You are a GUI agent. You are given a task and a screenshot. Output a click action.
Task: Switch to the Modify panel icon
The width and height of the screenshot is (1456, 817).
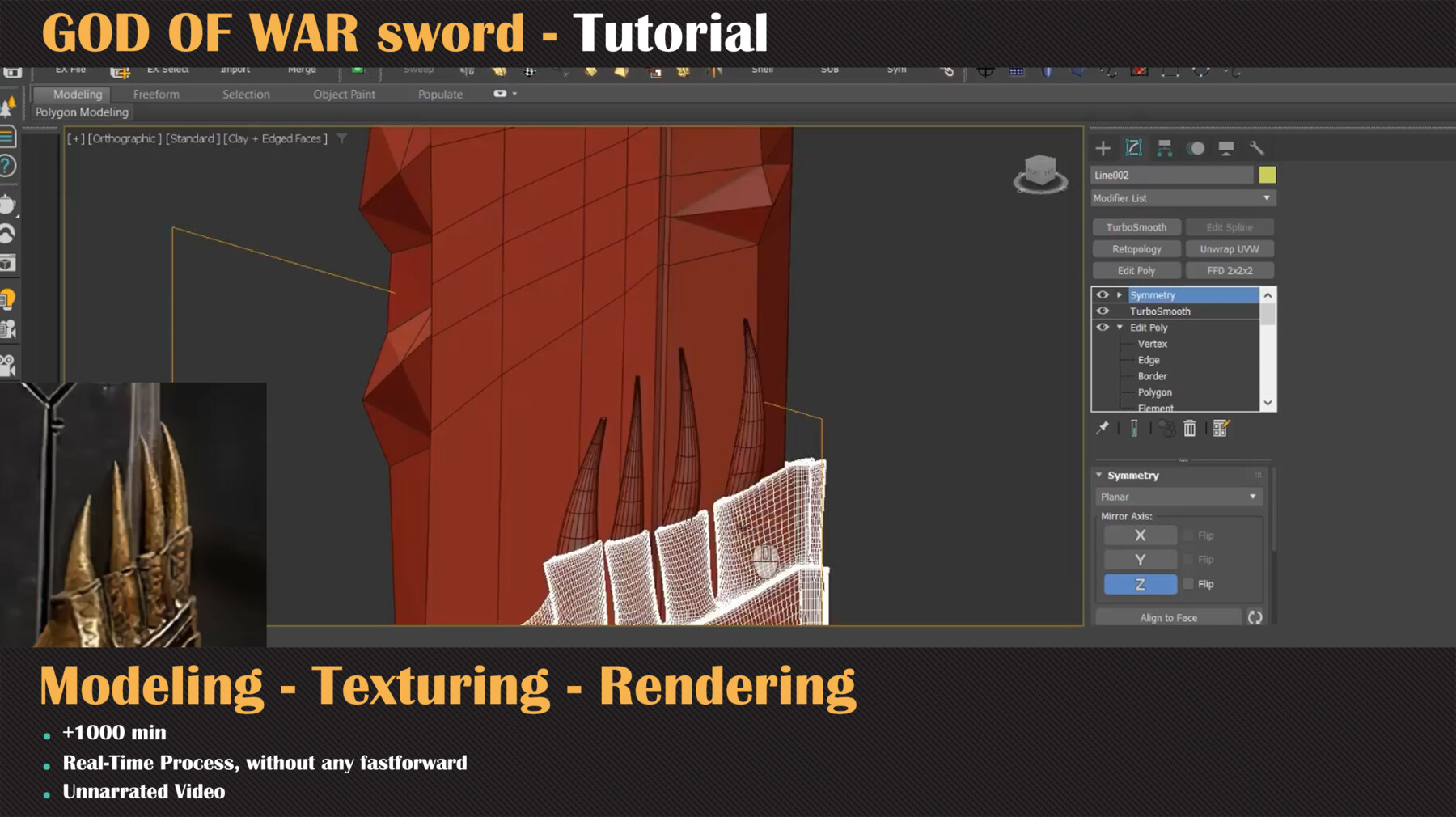pyautogui.click(x=1133, y=148)
